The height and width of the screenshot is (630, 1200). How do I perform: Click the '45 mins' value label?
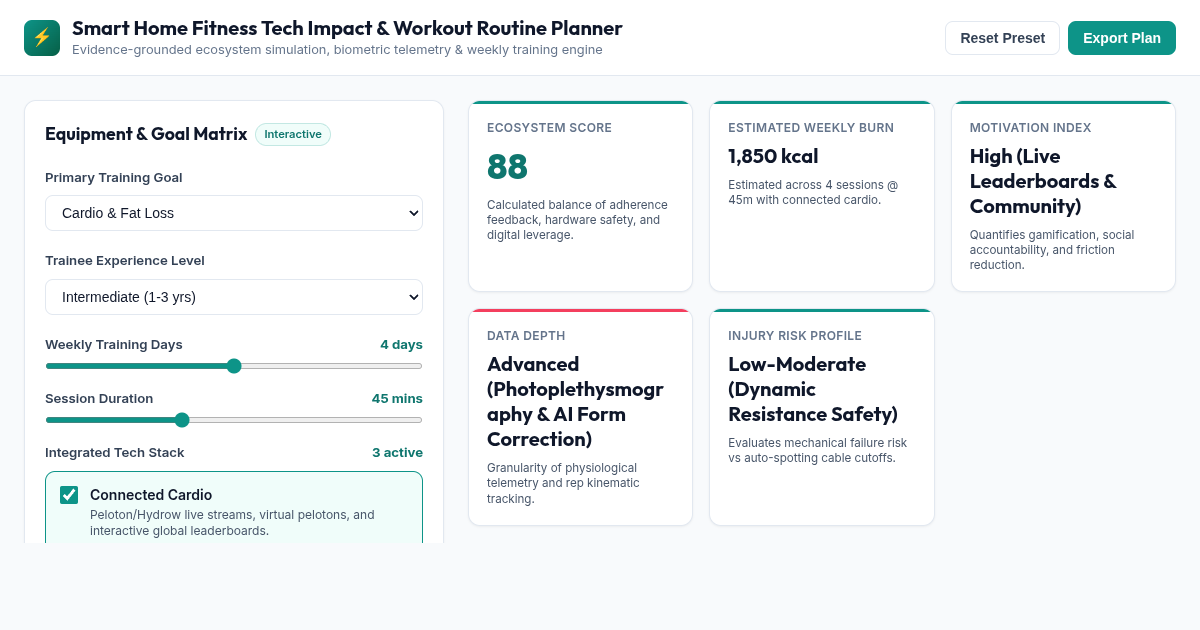[x=397, y=398]
